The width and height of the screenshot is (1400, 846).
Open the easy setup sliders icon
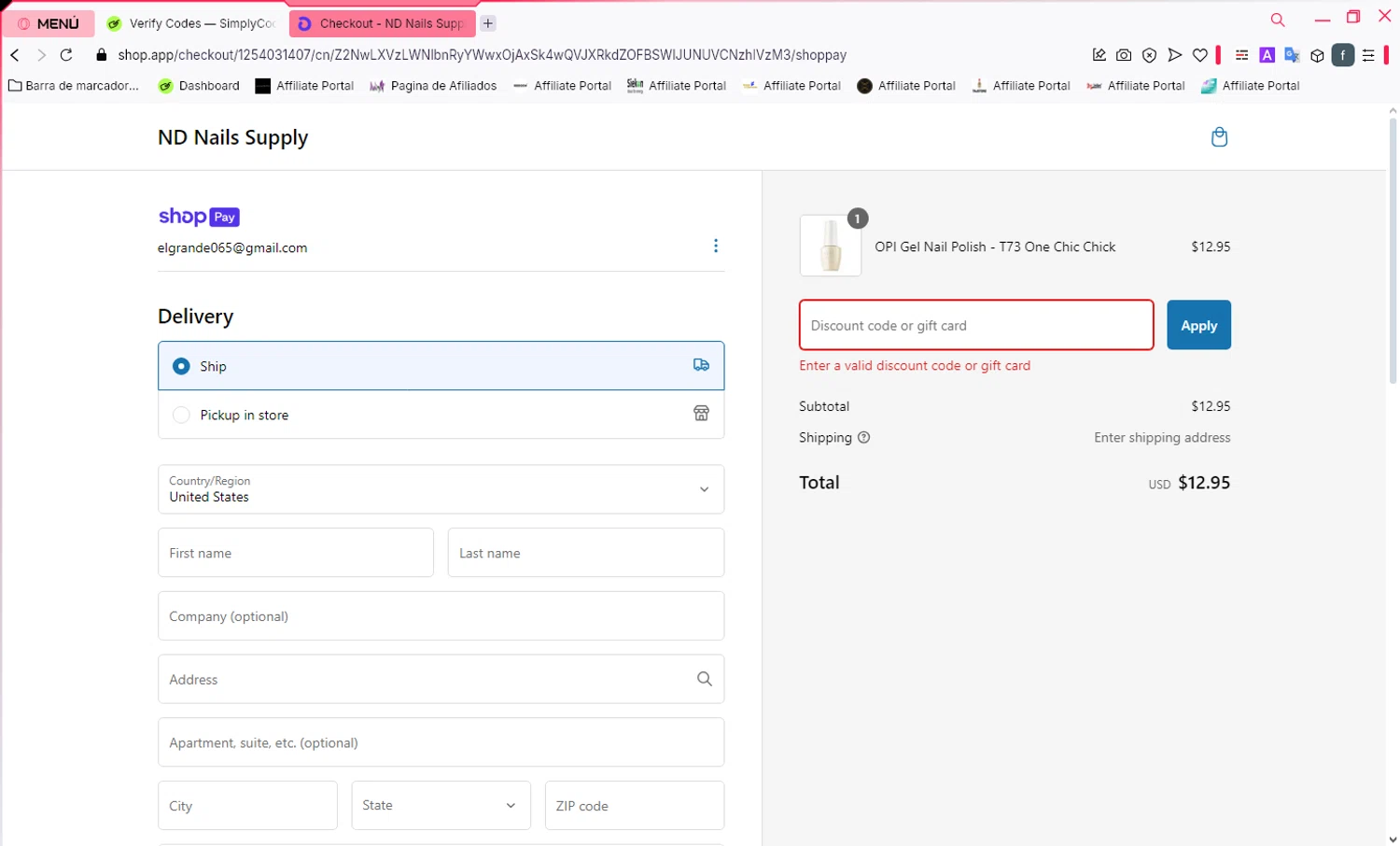(x=1368, y=55)
